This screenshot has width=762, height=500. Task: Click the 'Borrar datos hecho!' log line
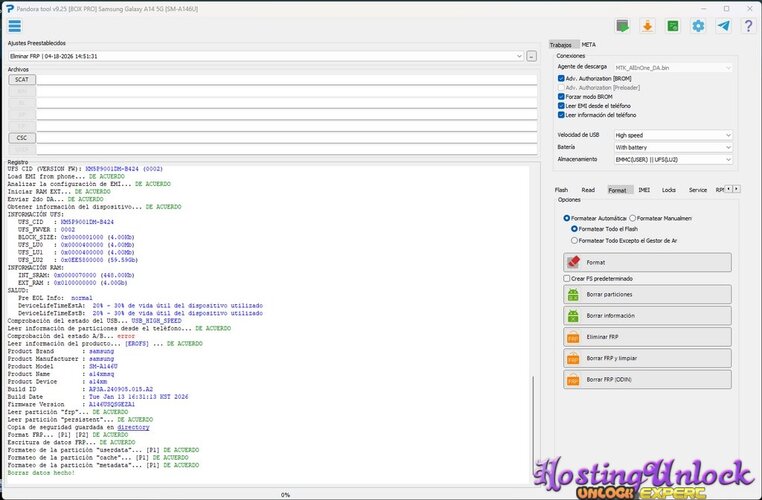click(x=41, y=473)
